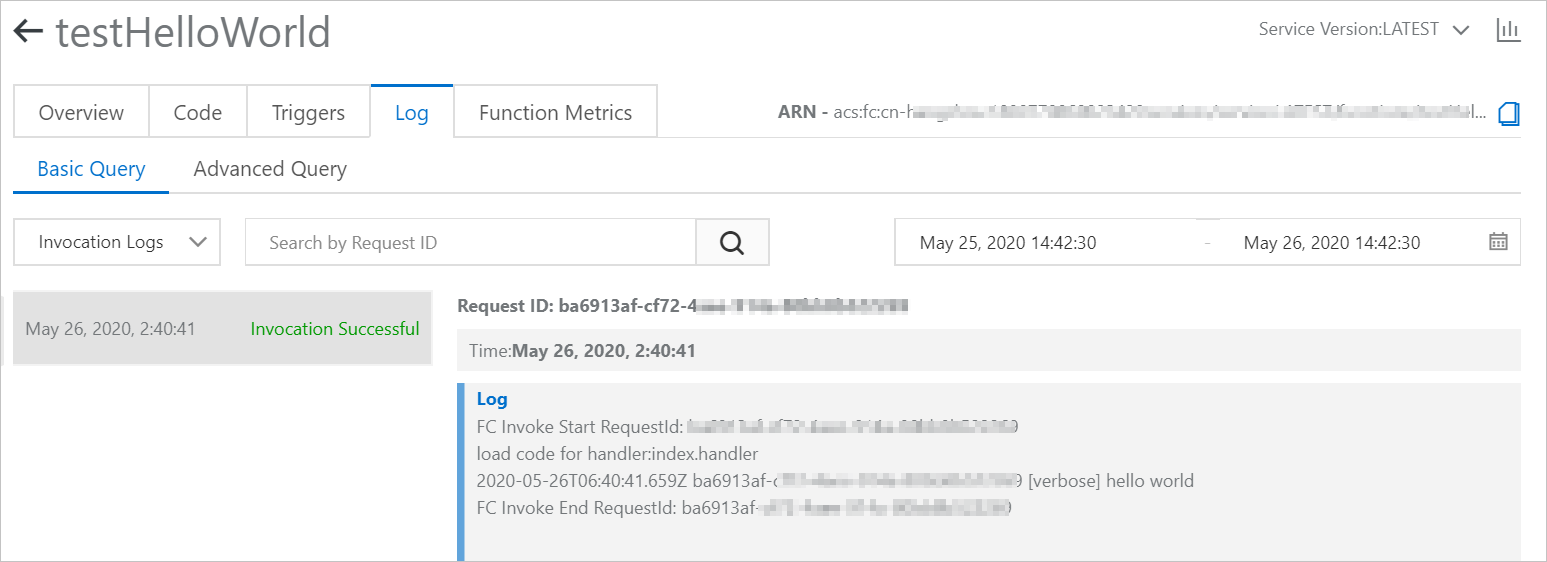Click the magnifier search button

[732, 242]
